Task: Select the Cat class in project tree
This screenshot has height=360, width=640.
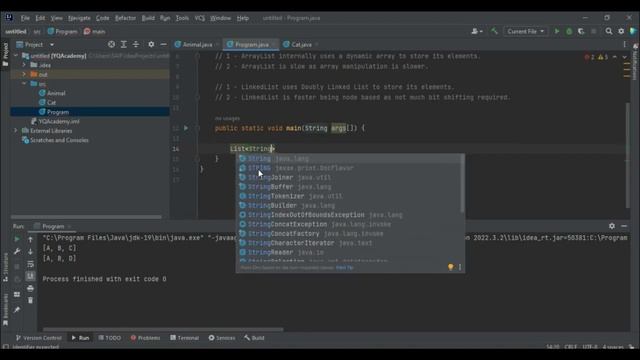Action: (51, 102)
